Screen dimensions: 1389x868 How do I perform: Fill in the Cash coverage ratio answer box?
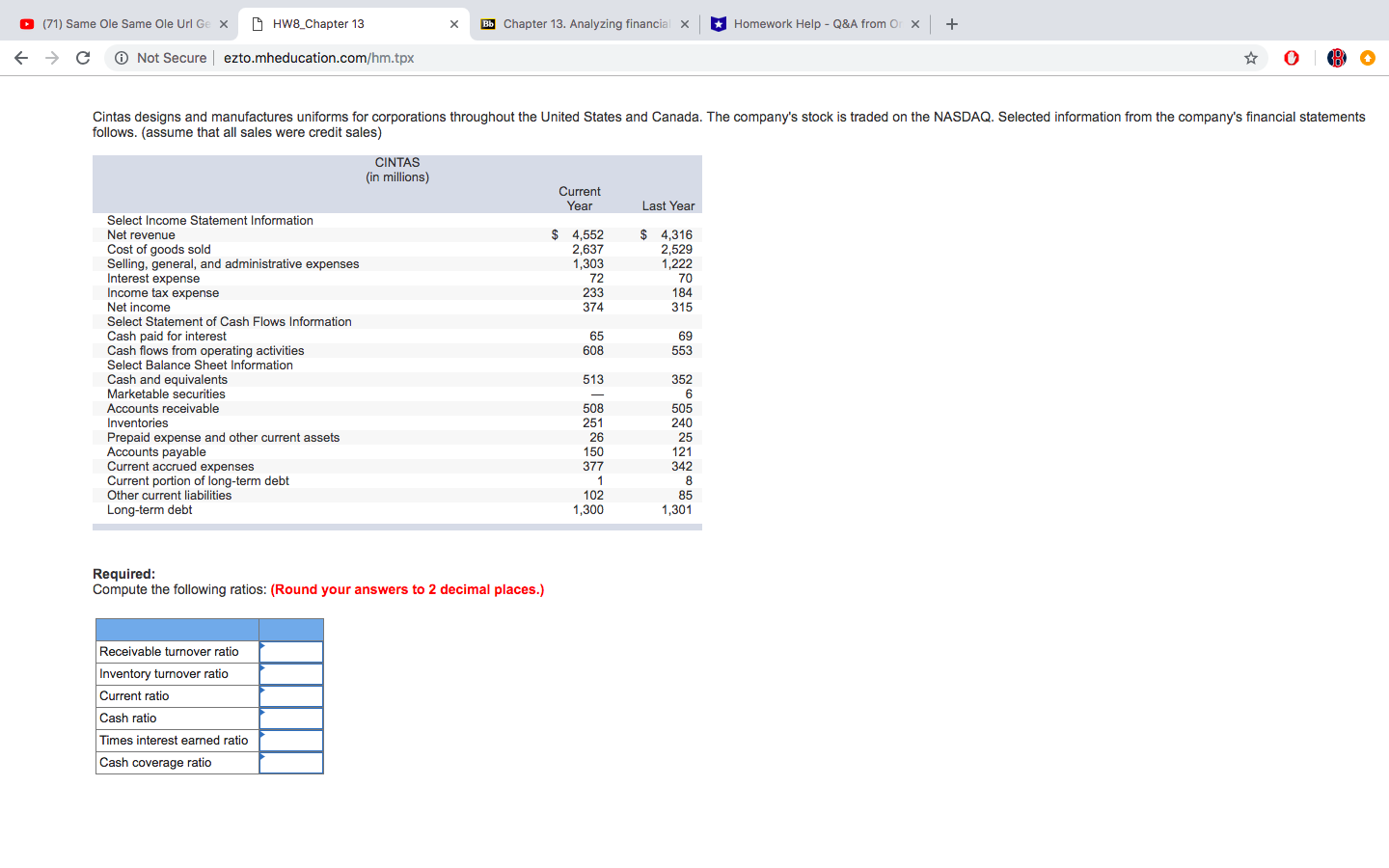tap(291, 763)
